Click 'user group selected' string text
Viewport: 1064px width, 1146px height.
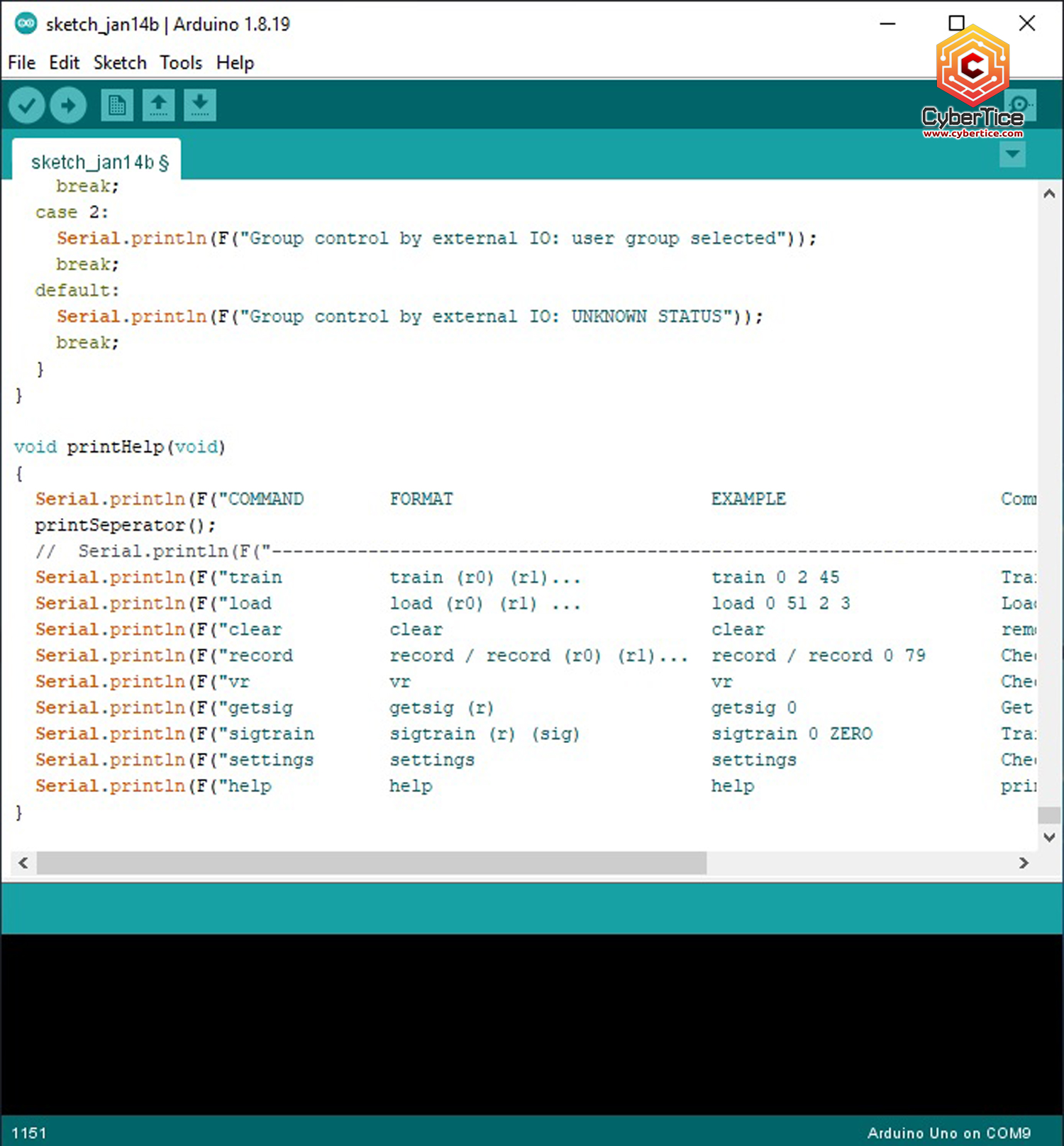pos(674,238)
